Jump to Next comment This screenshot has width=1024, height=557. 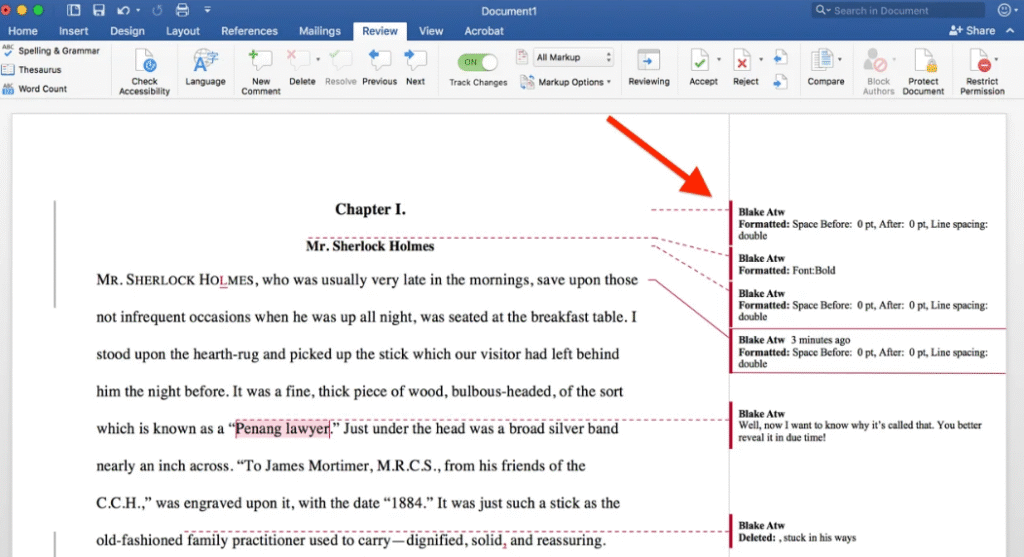coord(415,60)
